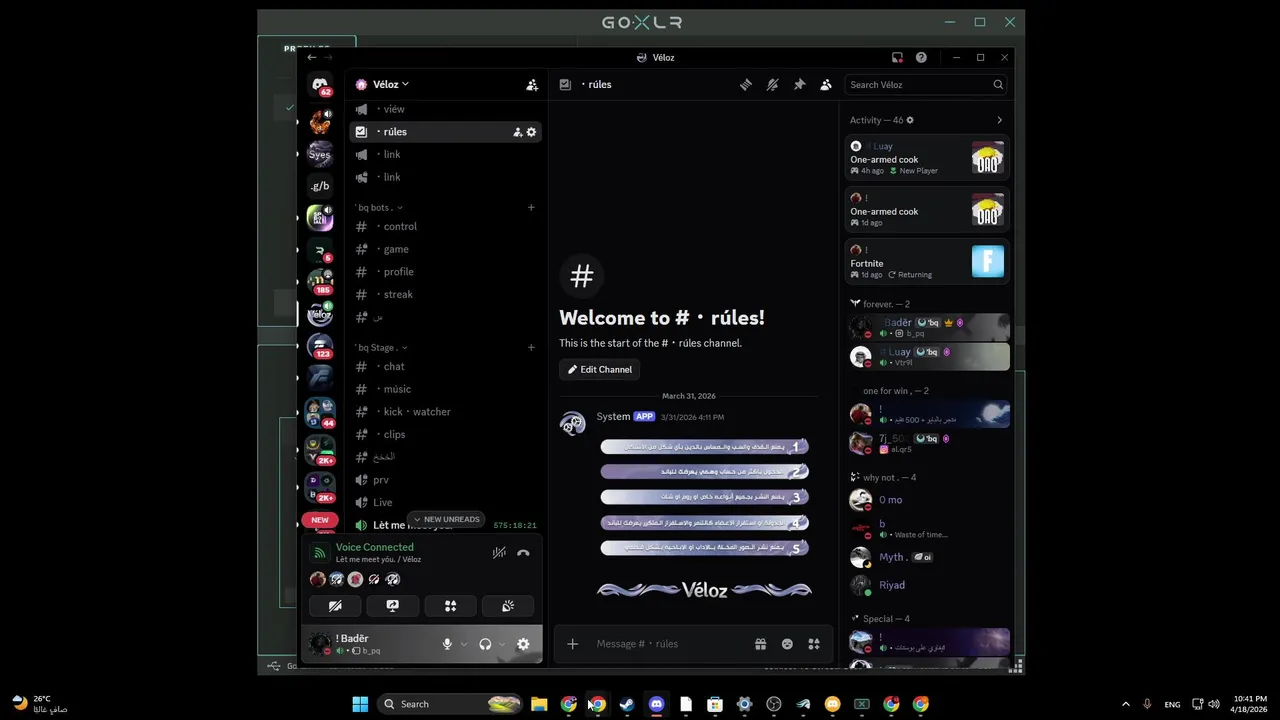Open the profile channel

pyautogui.click(x=445, y=272)
